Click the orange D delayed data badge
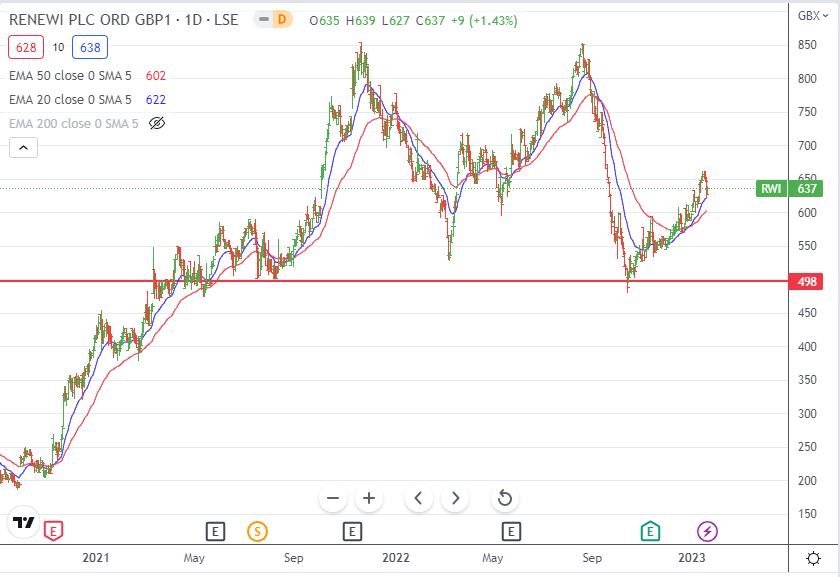This screenshot has height=577, width=840. pos(282,20)
